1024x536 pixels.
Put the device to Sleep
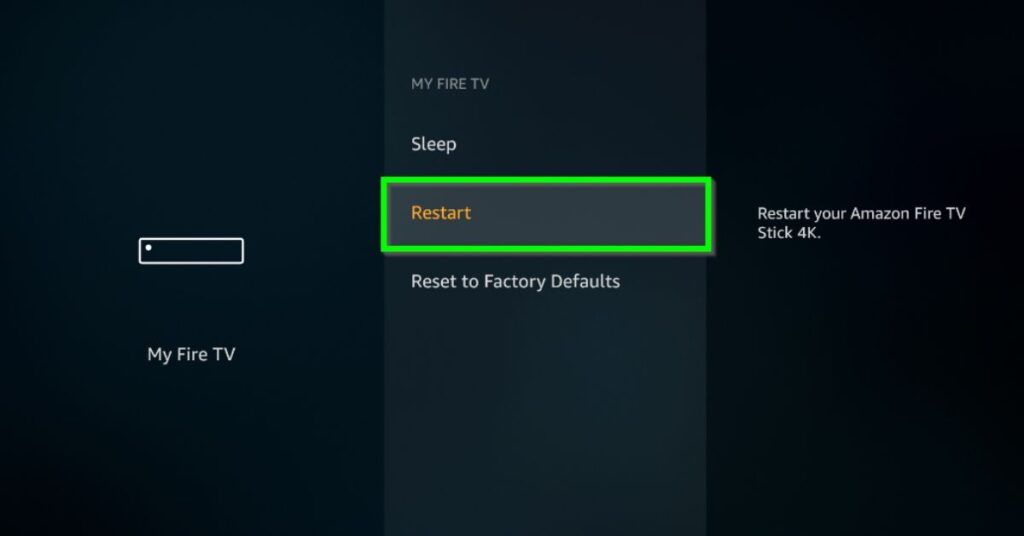[x=545, y=144]
